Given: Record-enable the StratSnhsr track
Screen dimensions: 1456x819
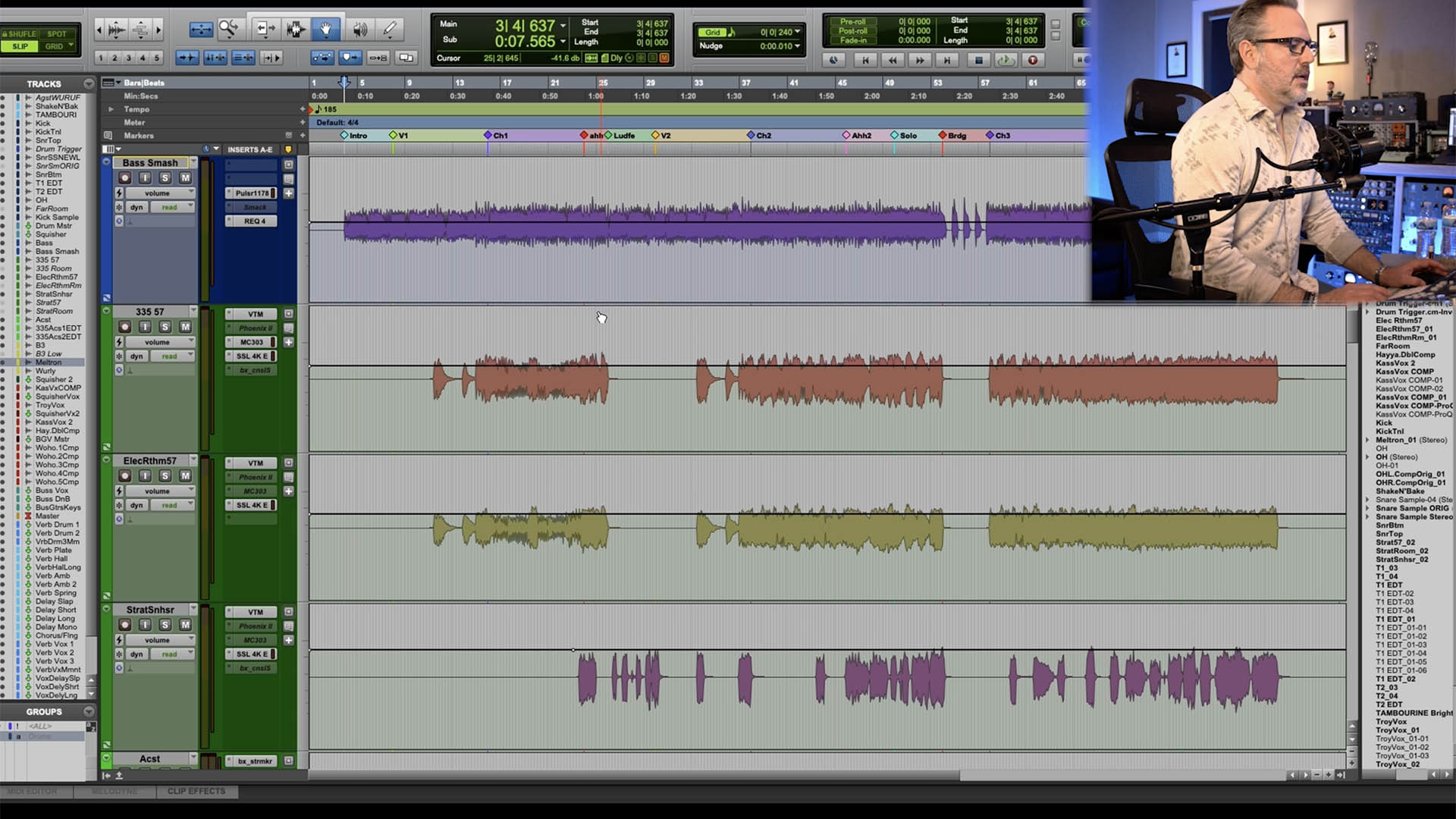Looking at the screenshot, I should [x=125, y=625].
